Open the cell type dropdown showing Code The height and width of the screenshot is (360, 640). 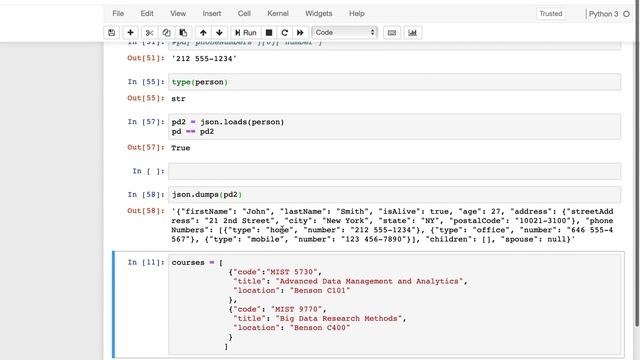point(344,33)
